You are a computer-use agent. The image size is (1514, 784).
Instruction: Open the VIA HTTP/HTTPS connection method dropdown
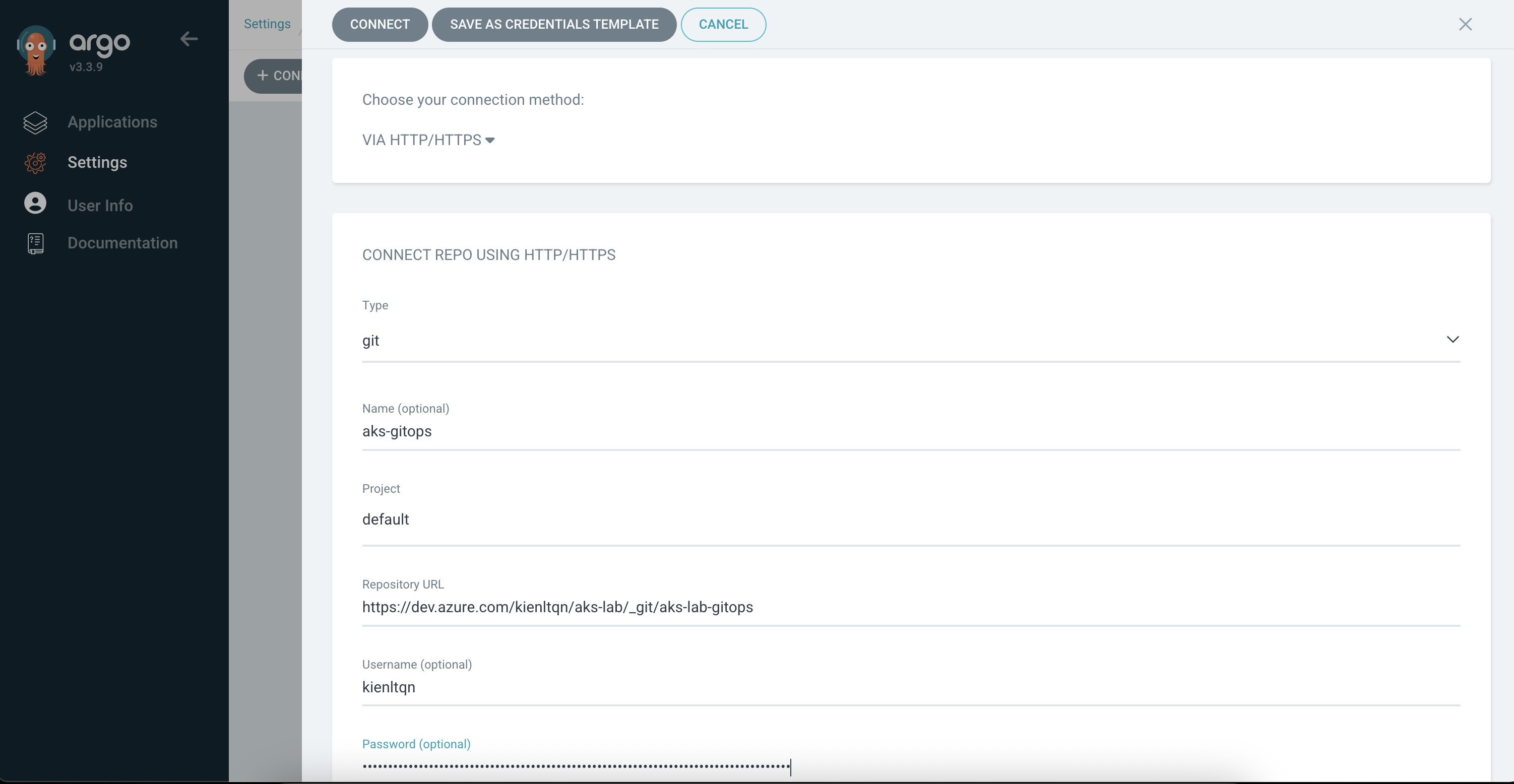pyautogui.click(x=428, y=140)
